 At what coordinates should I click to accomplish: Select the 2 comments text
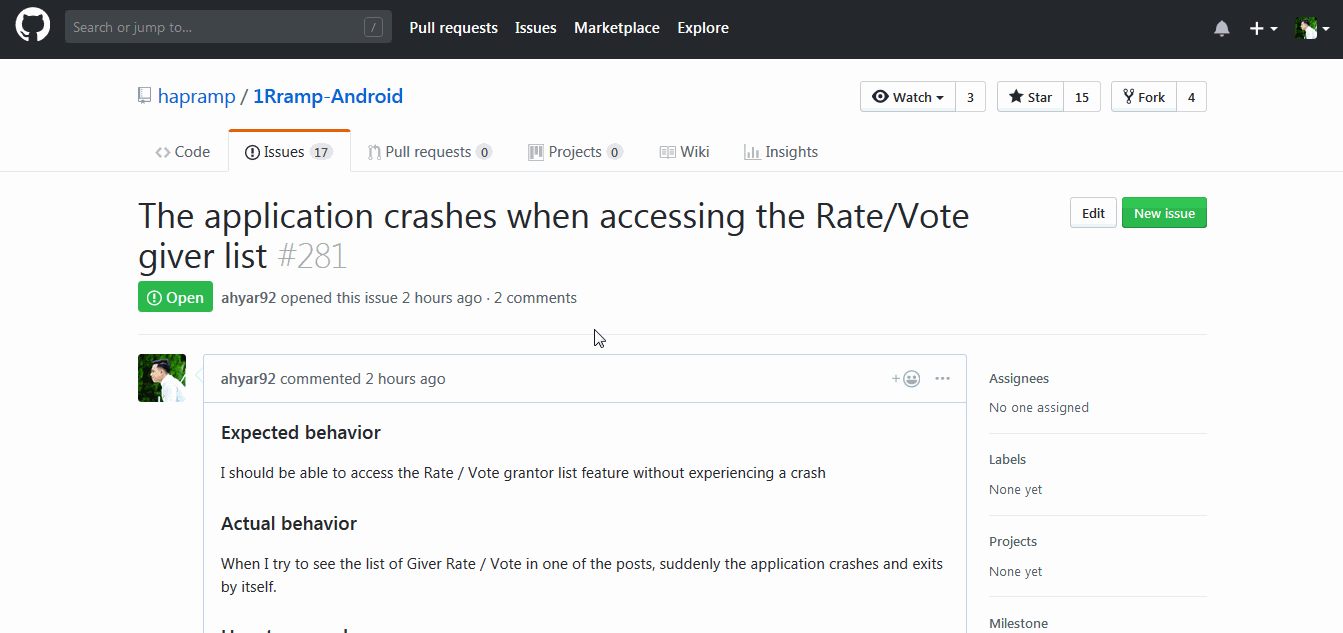pos(535,298)
